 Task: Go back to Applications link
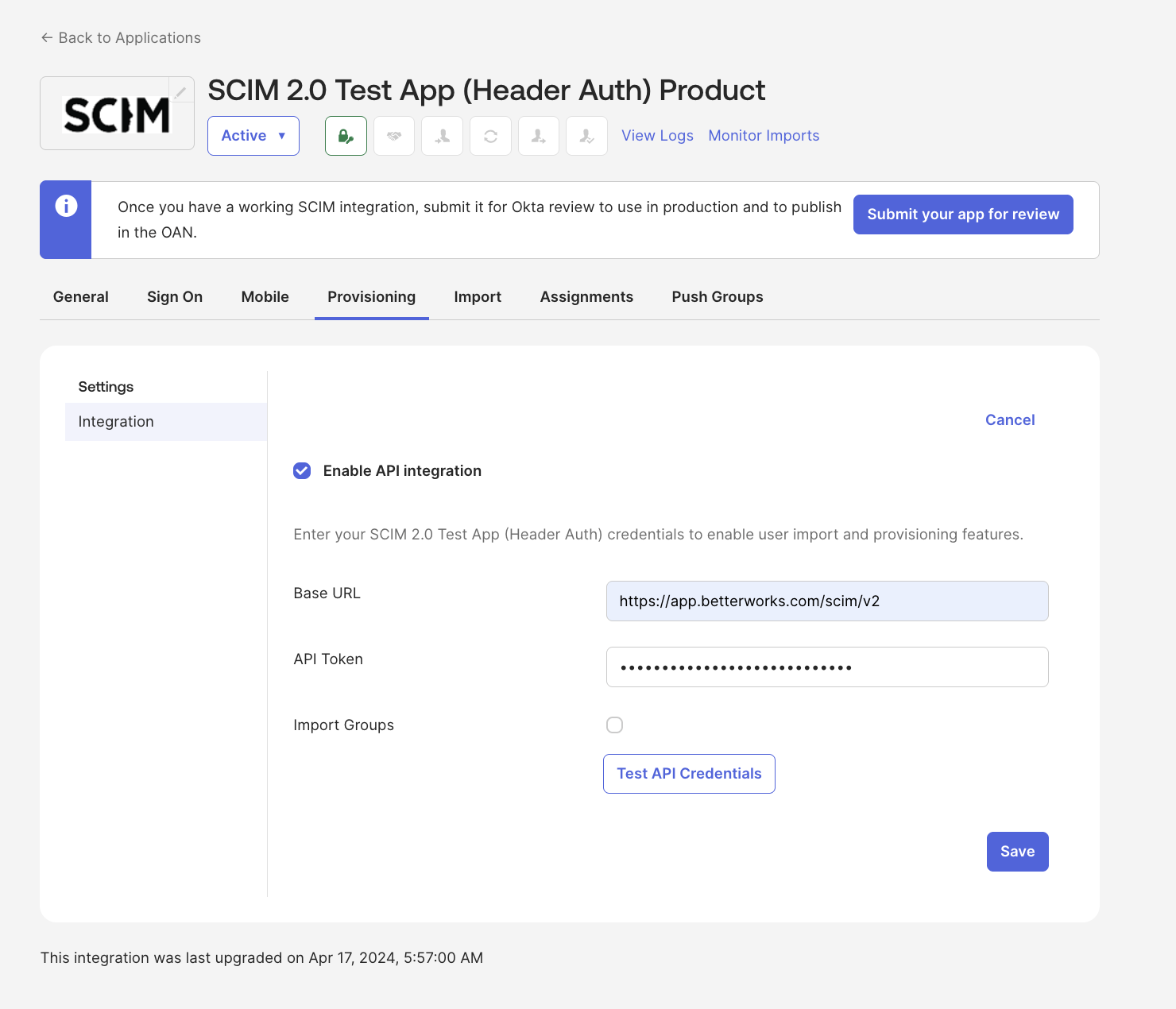(121, 37)
